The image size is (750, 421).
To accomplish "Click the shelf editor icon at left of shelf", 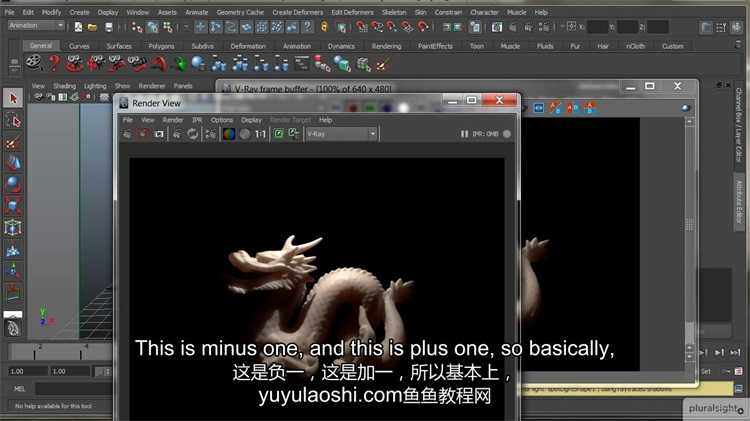I will point(14,63).
